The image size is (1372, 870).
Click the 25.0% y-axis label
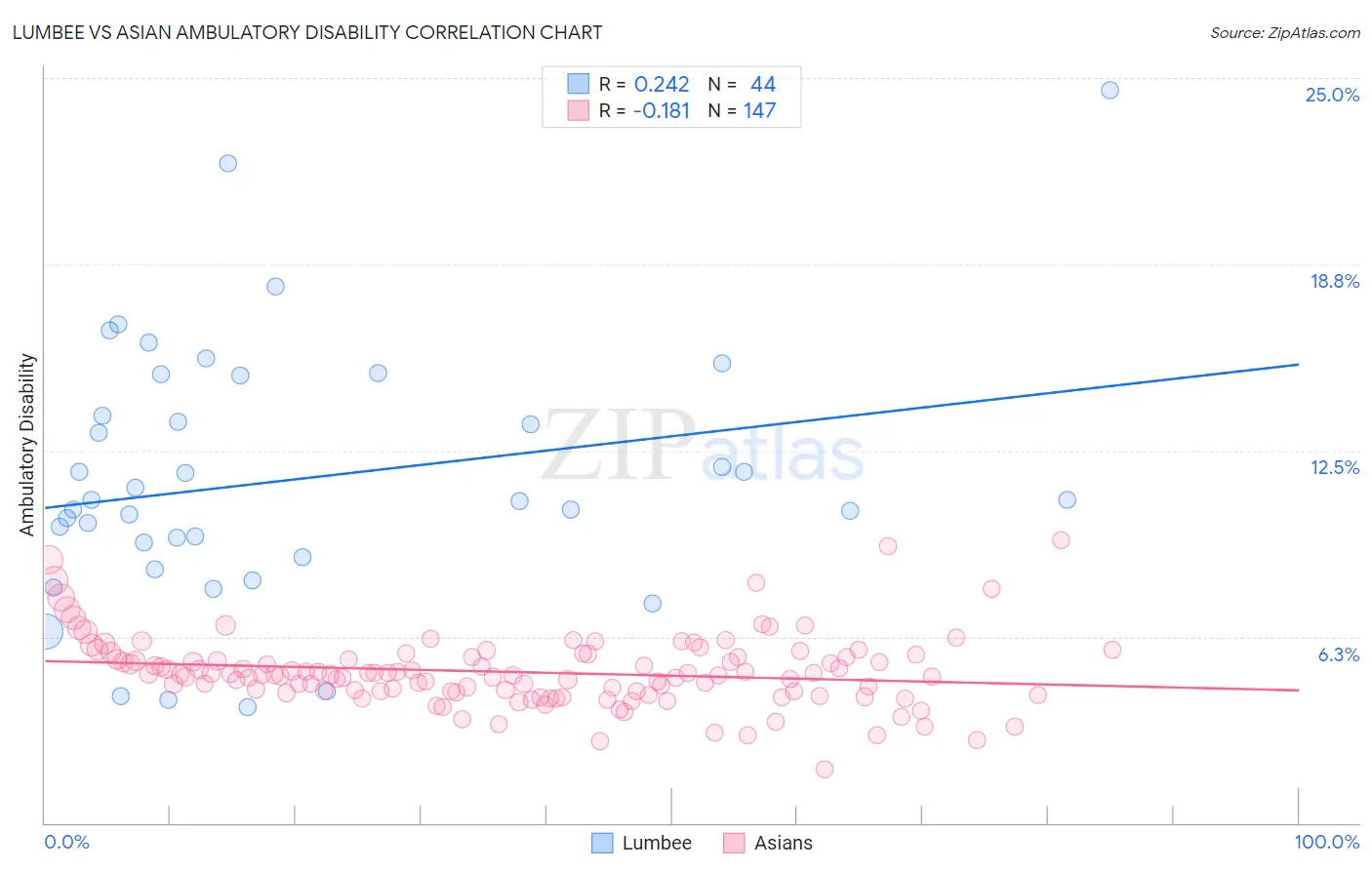click(1332, 95)
